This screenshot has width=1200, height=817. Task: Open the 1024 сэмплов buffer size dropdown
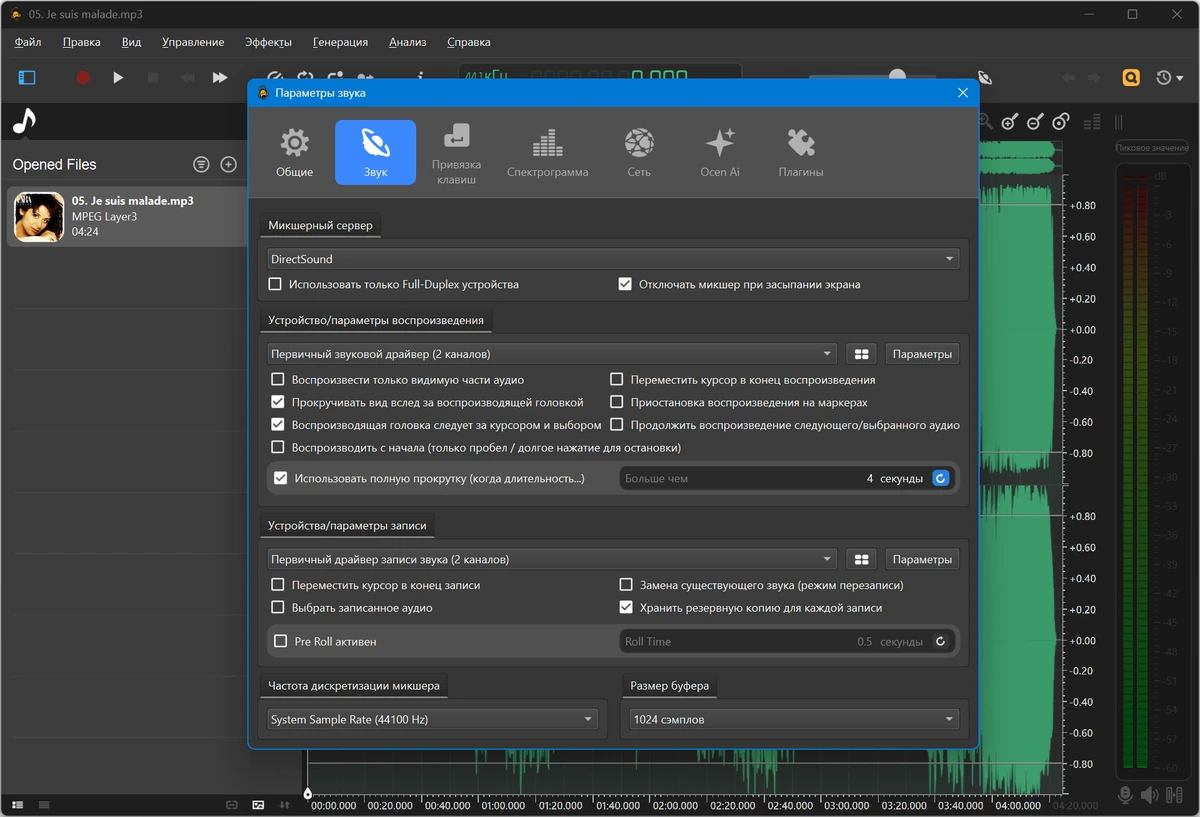click(794, 719)
